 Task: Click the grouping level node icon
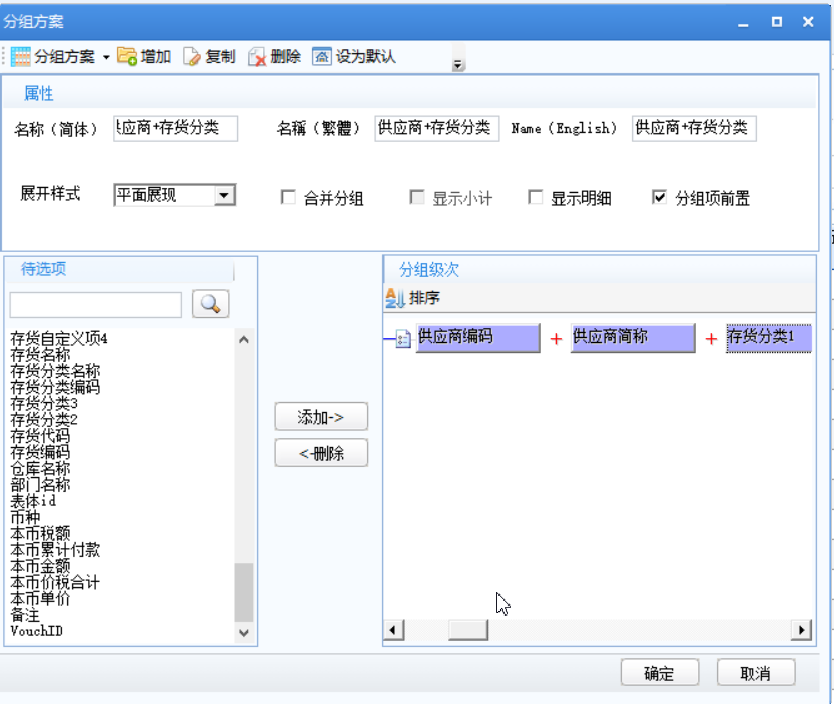(x=403, y=339)
